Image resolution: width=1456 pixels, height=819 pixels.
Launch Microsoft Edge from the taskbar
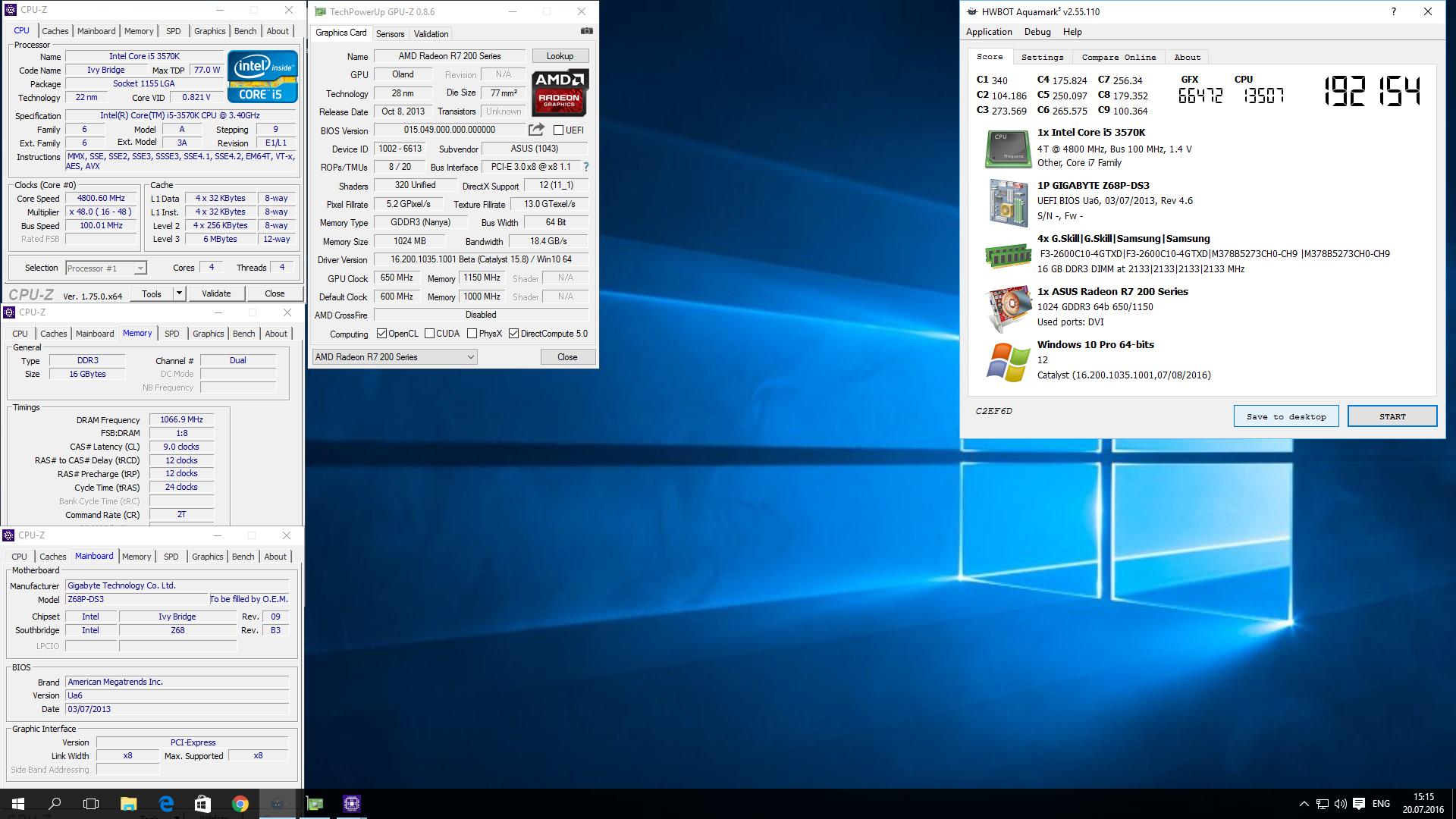coord(166,804)
